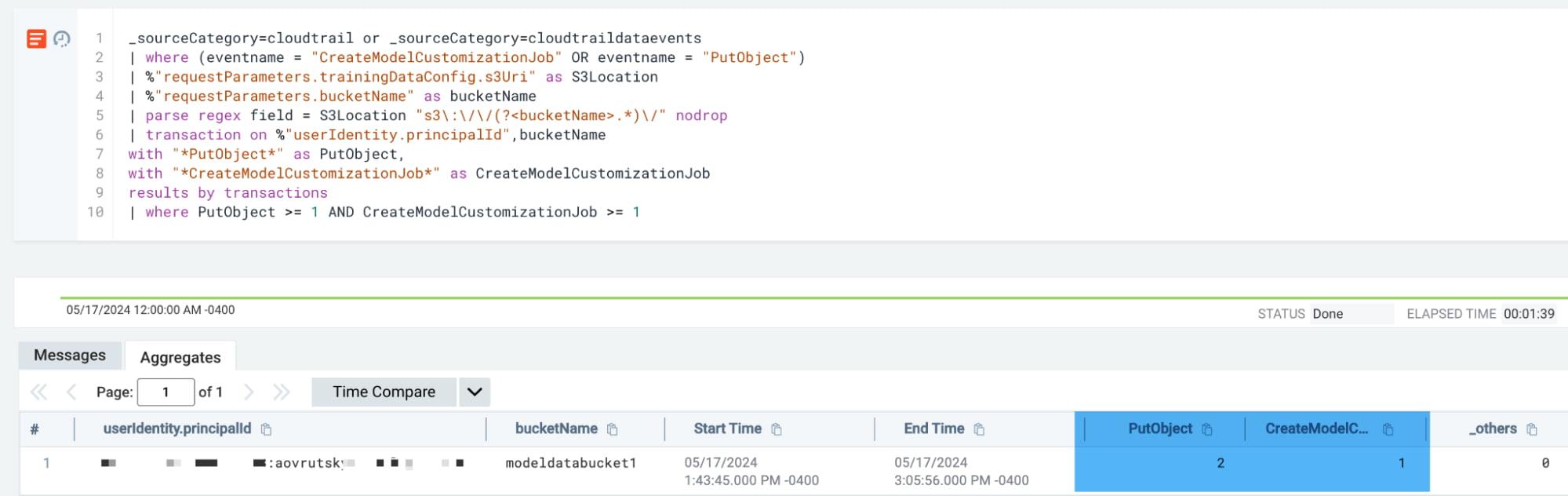The image size is (1568, 496).
Task: Sort by userIdentity.principalId column header
Action: click(x=177, y=429)
